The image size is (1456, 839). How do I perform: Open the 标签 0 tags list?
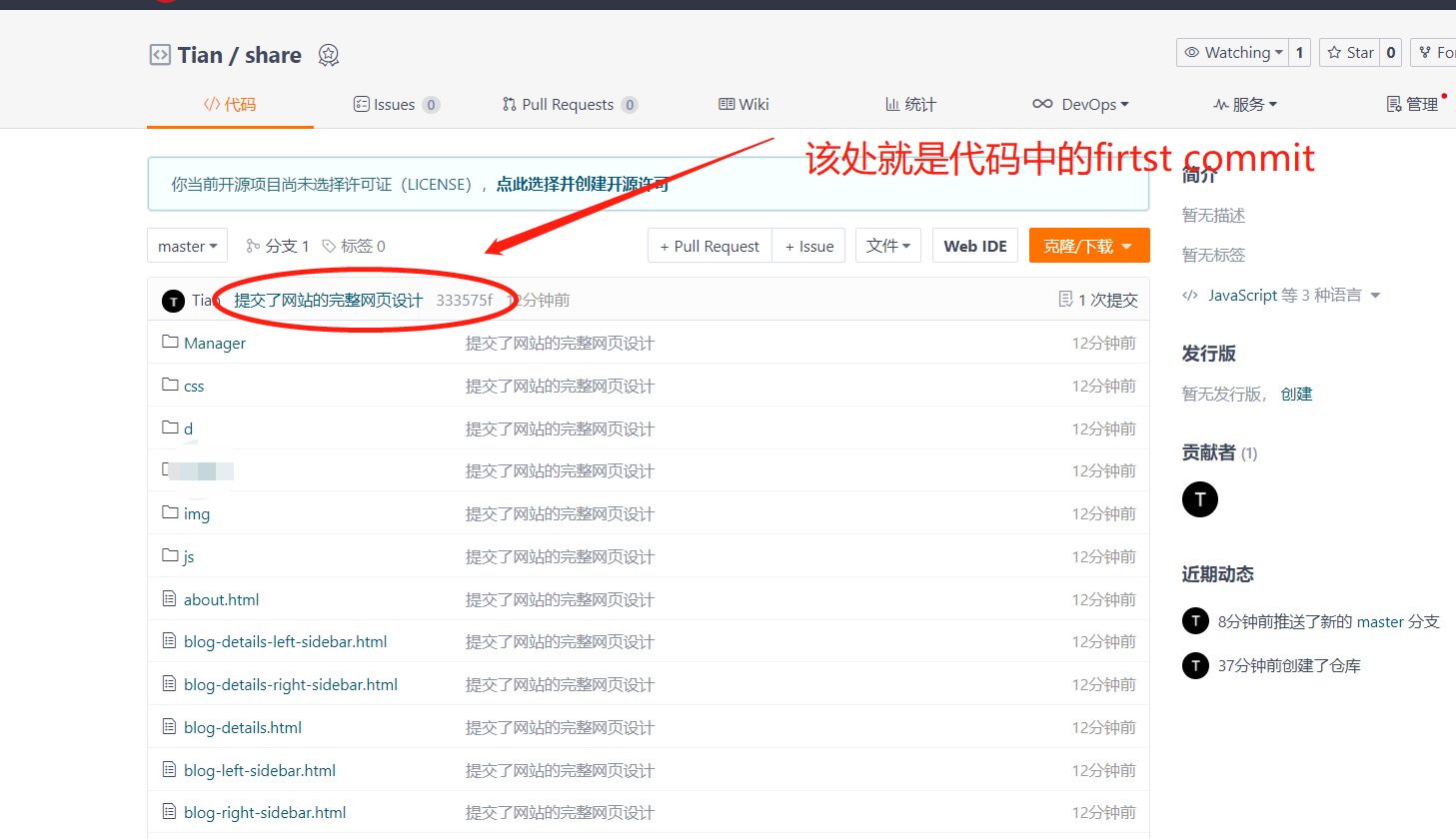coord(354,246)
